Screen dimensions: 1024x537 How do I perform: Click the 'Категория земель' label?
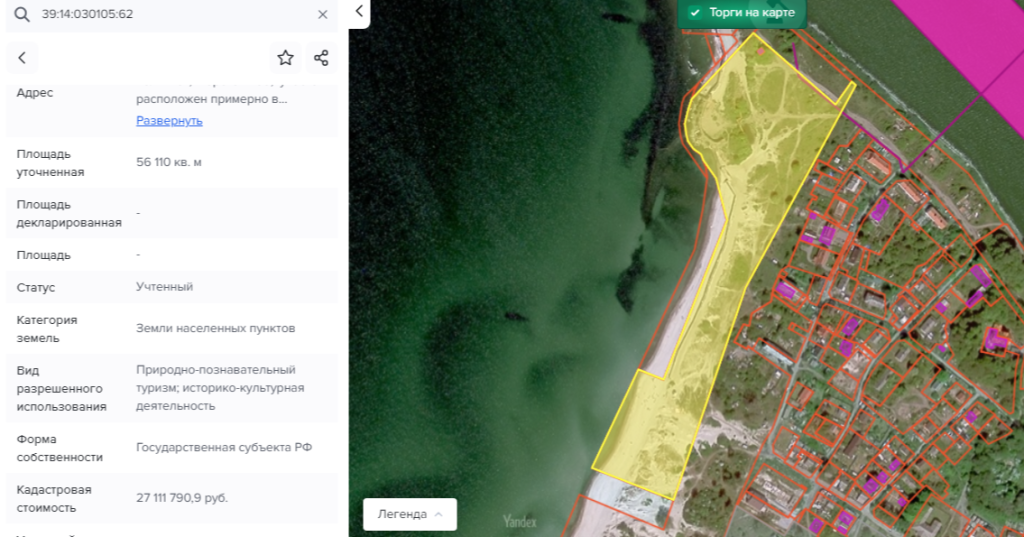(47, 329)
